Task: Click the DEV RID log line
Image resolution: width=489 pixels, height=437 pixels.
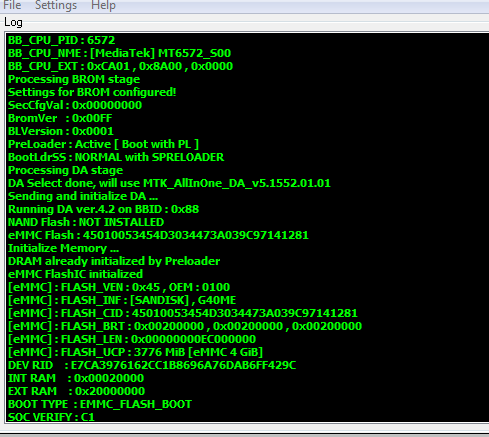Action: pyautogui.click(x=152, y=365)
